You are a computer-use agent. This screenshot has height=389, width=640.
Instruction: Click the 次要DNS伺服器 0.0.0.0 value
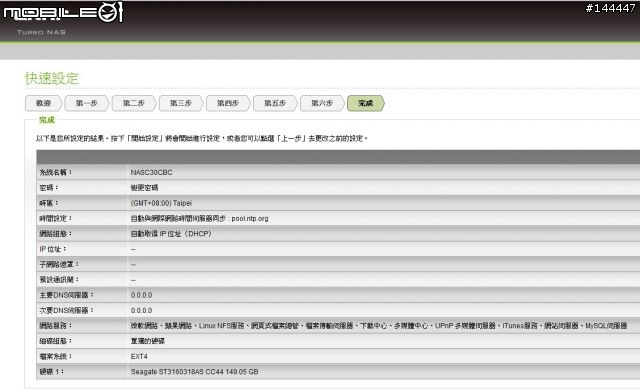point(141,311)
